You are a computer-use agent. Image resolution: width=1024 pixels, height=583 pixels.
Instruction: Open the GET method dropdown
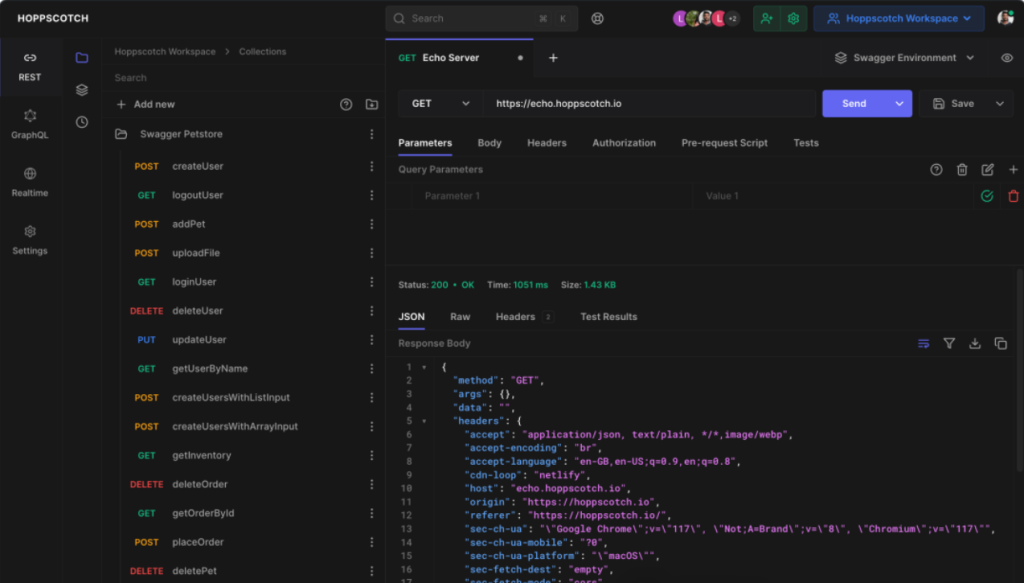tap(440, 103)
